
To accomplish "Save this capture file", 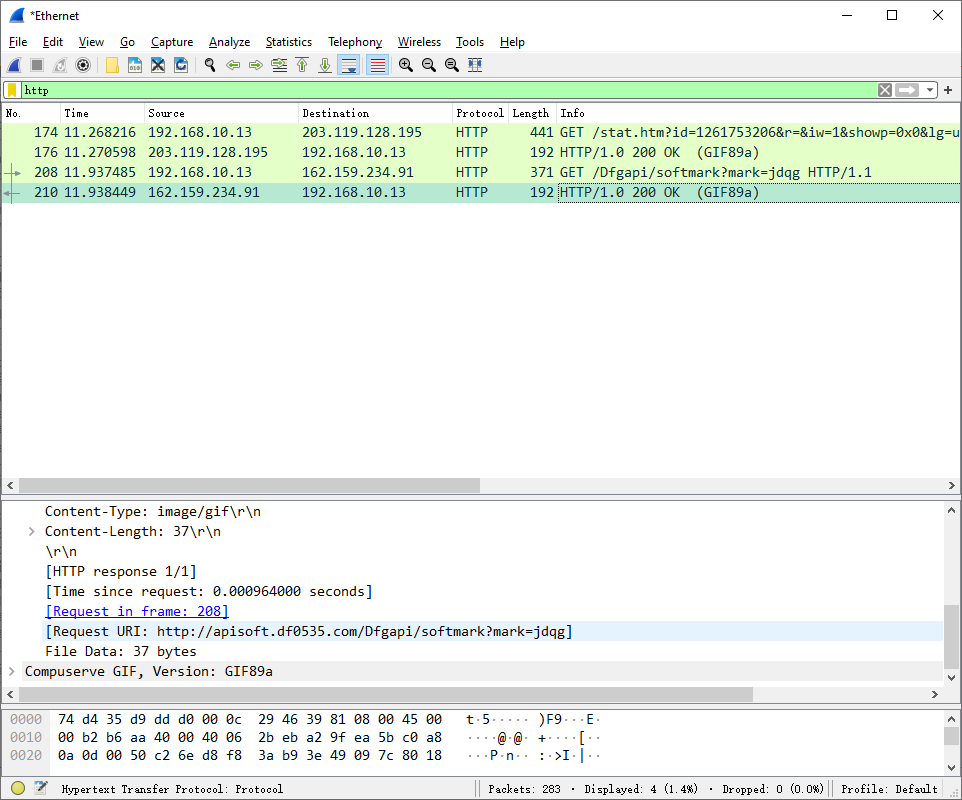I will [135, 65].
